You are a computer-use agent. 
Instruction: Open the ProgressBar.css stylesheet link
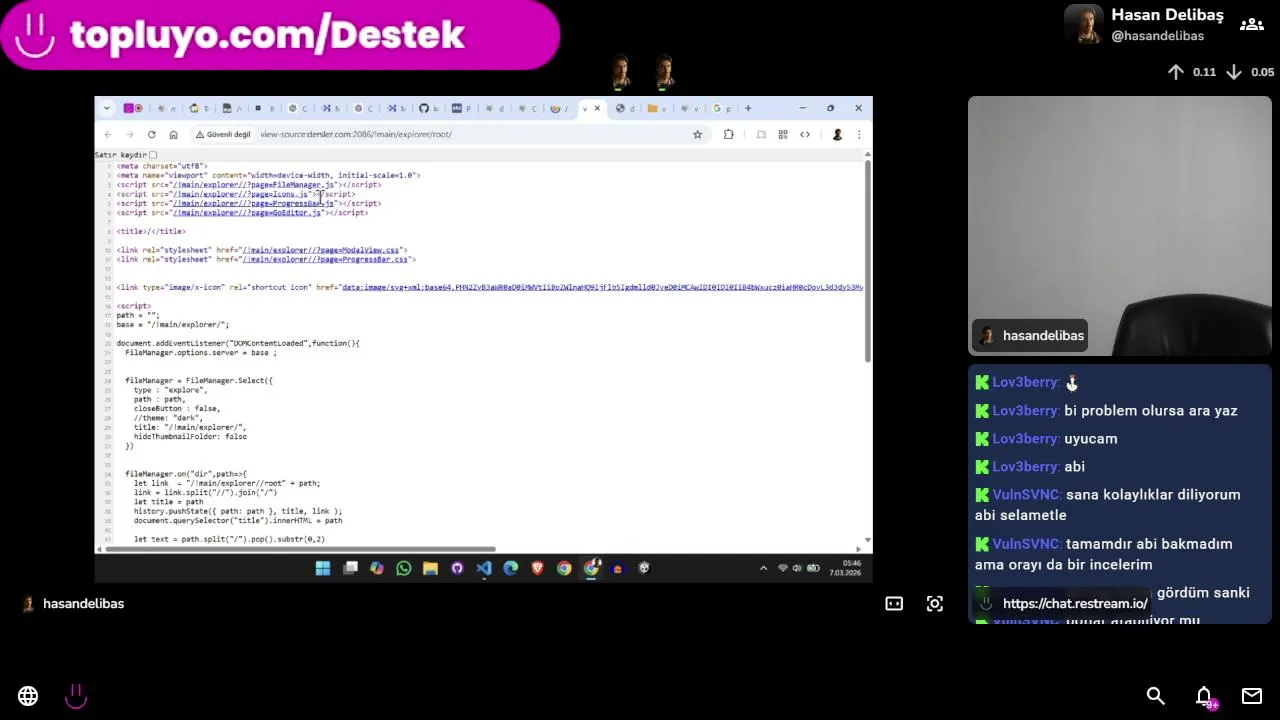(x=326, y=259)
